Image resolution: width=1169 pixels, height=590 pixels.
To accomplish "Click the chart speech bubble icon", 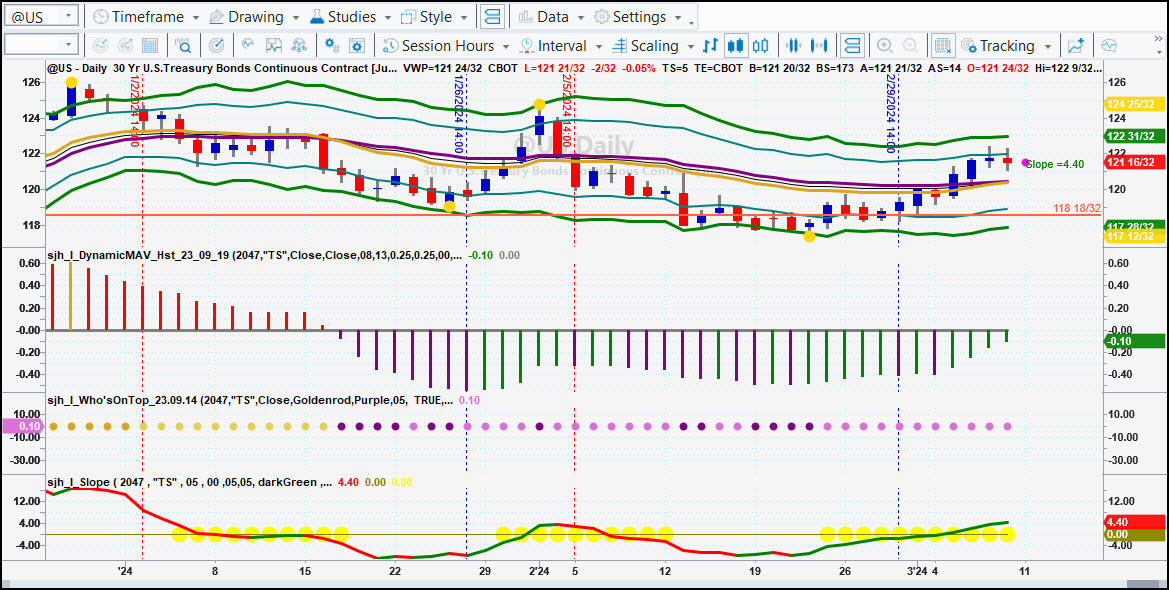I will click(1109, 45).
